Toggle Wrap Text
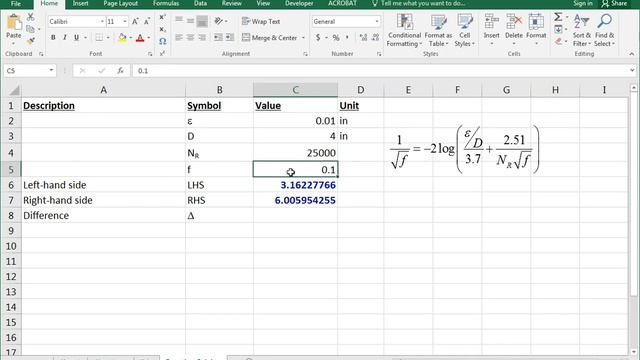The height and width of the screenshot is (360, 640). (261, 21)
